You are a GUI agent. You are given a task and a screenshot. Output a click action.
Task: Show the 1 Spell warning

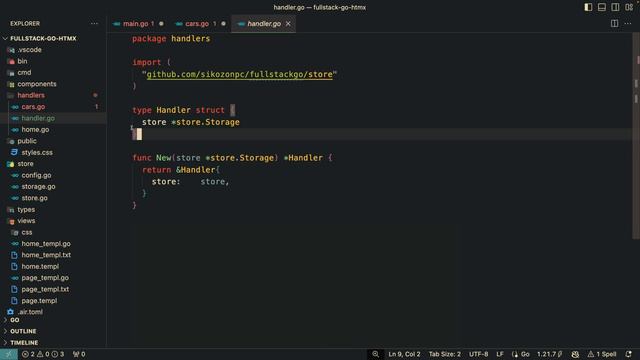pos(602,354)
